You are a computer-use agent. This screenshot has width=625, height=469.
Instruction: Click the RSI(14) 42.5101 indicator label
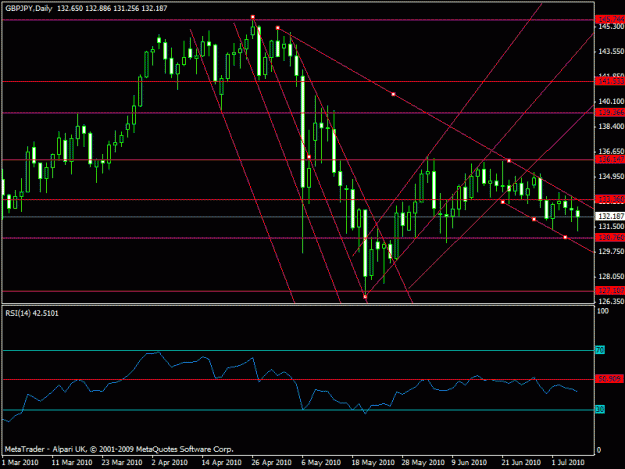[x=32, y=313]
